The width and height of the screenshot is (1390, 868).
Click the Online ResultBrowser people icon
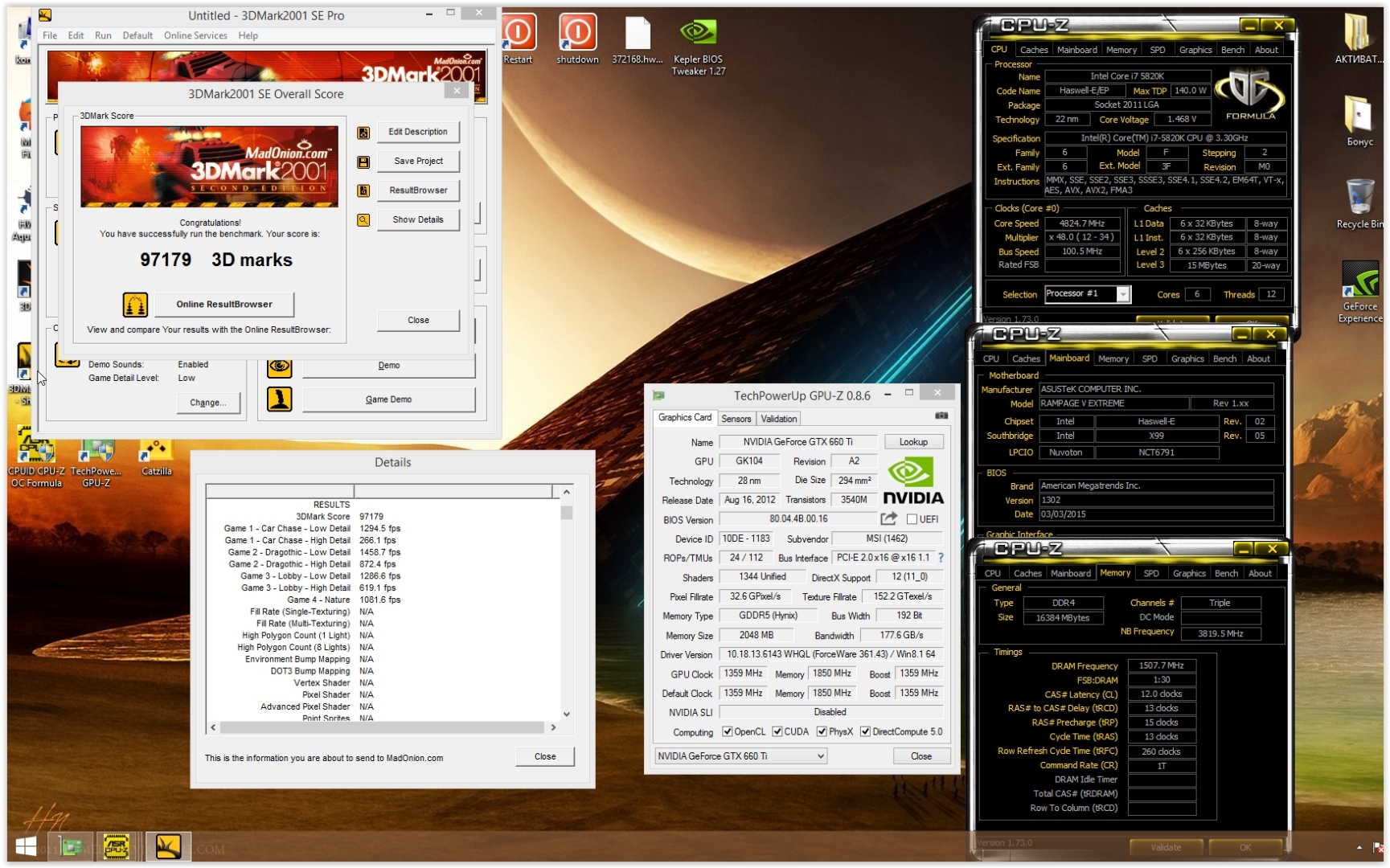(x=135, y=304)
